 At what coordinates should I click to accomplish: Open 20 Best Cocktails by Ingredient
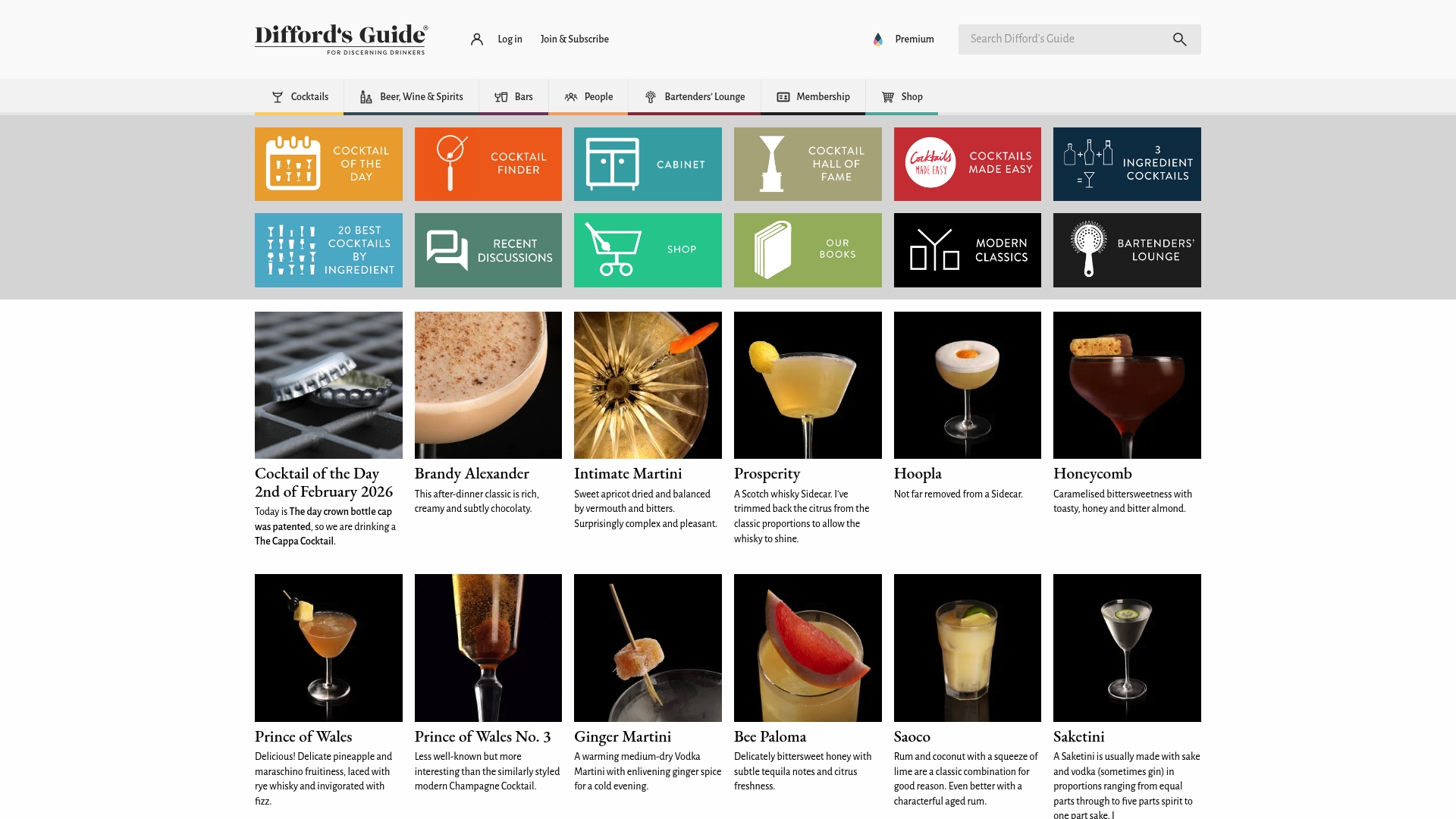[x=328, y=249]
